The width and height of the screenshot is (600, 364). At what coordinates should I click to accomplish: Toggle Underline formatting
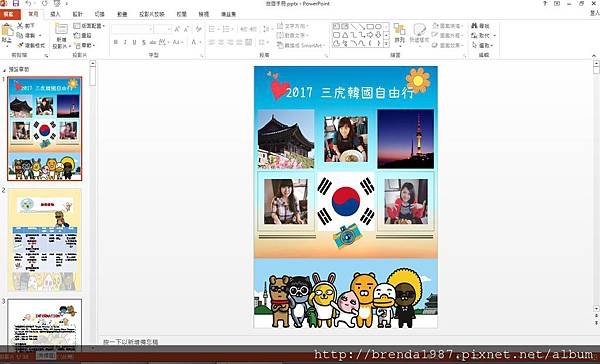[x=134, y=42]
